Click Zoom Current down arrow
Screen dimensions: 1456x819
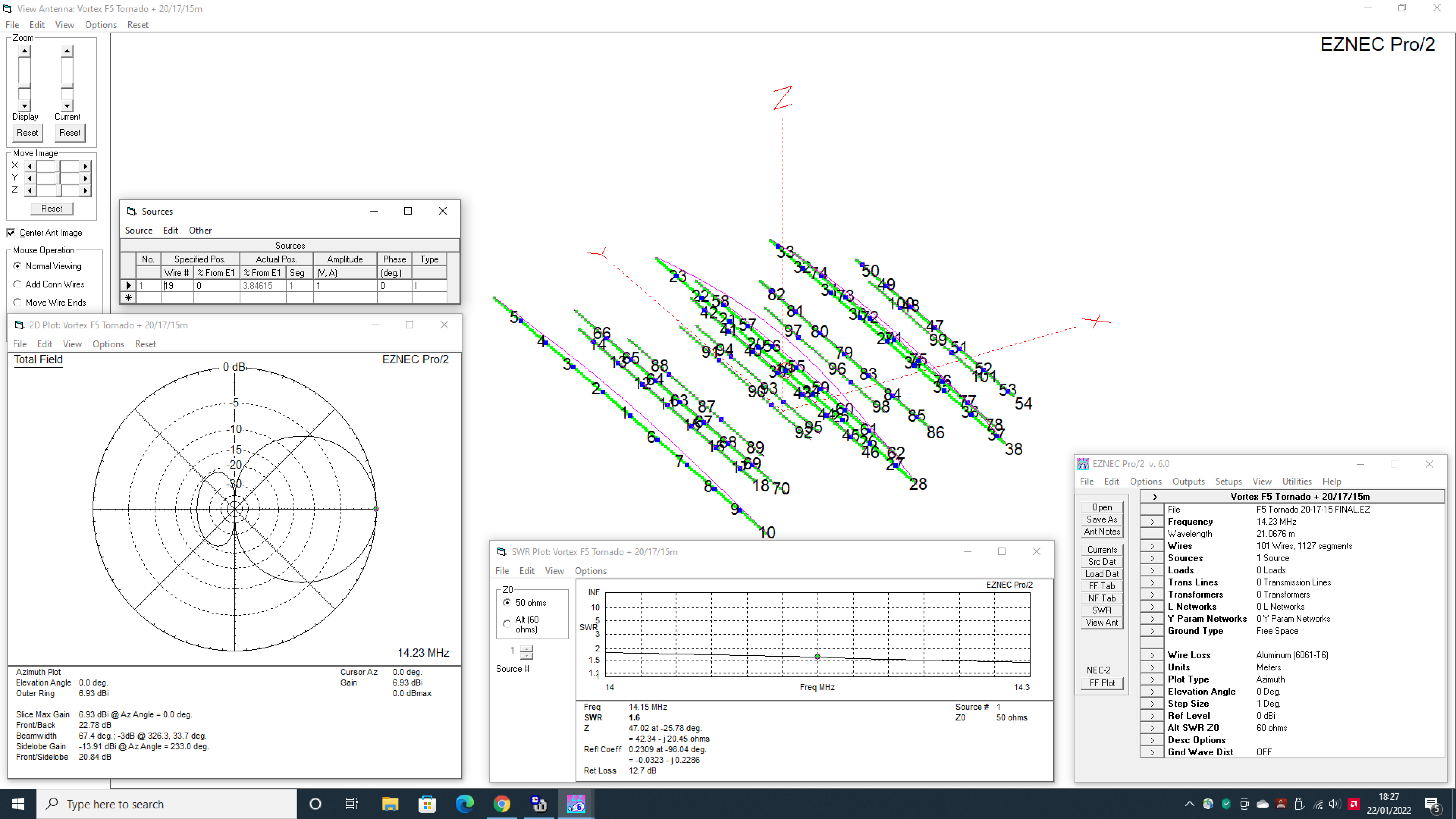pyautogui.click(x=67, y=106)
